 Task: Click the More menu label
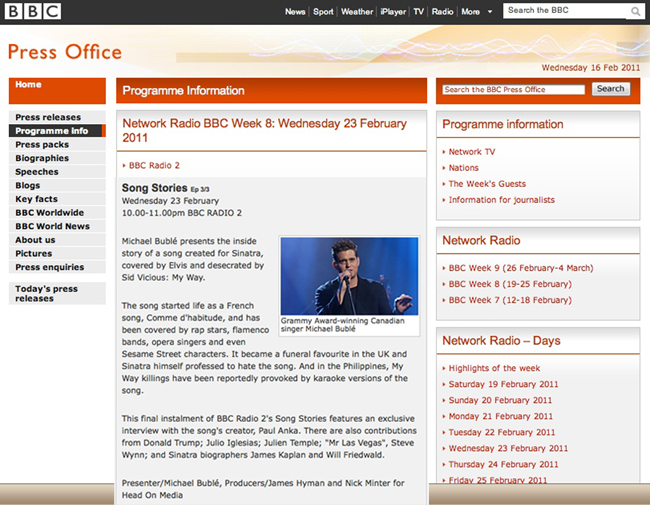[471, 12]
